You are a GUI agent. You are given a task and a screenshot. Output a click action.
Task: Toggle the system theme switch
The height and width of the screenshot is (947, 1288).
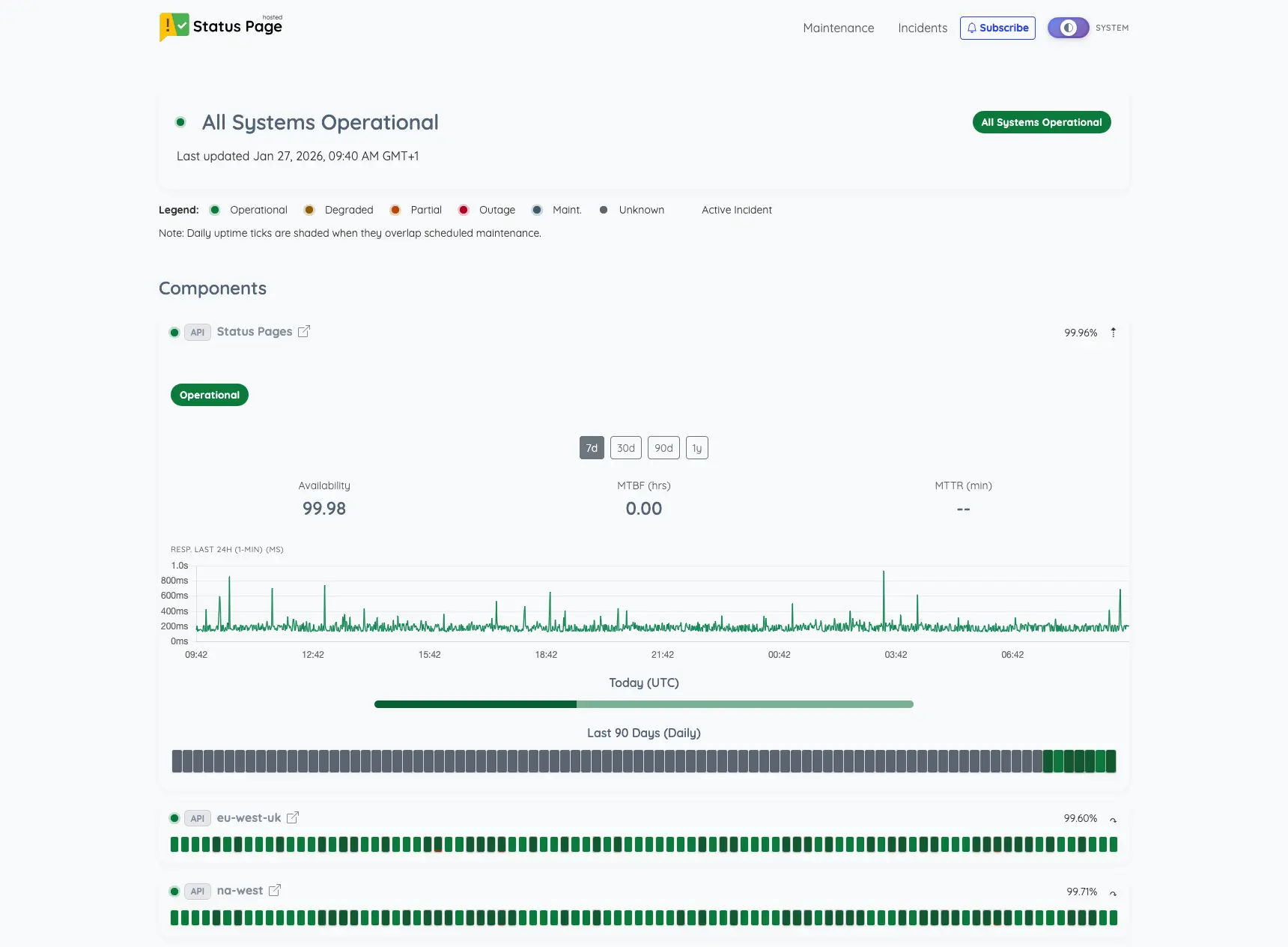click(x=1068, y=28)
